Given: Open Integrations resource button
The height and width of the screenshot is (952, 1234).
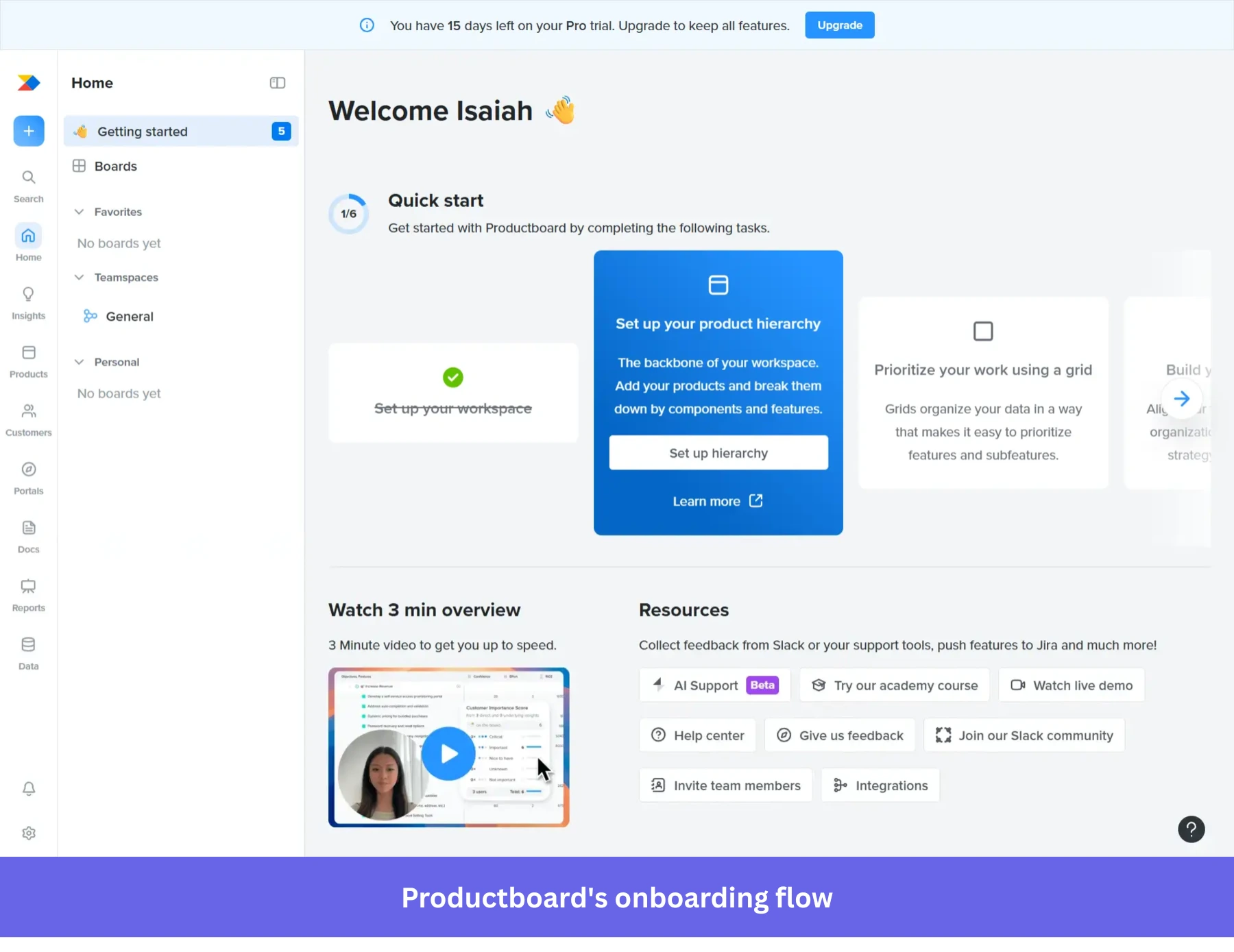Looking at the screenshot, I should tap(880, 785).
